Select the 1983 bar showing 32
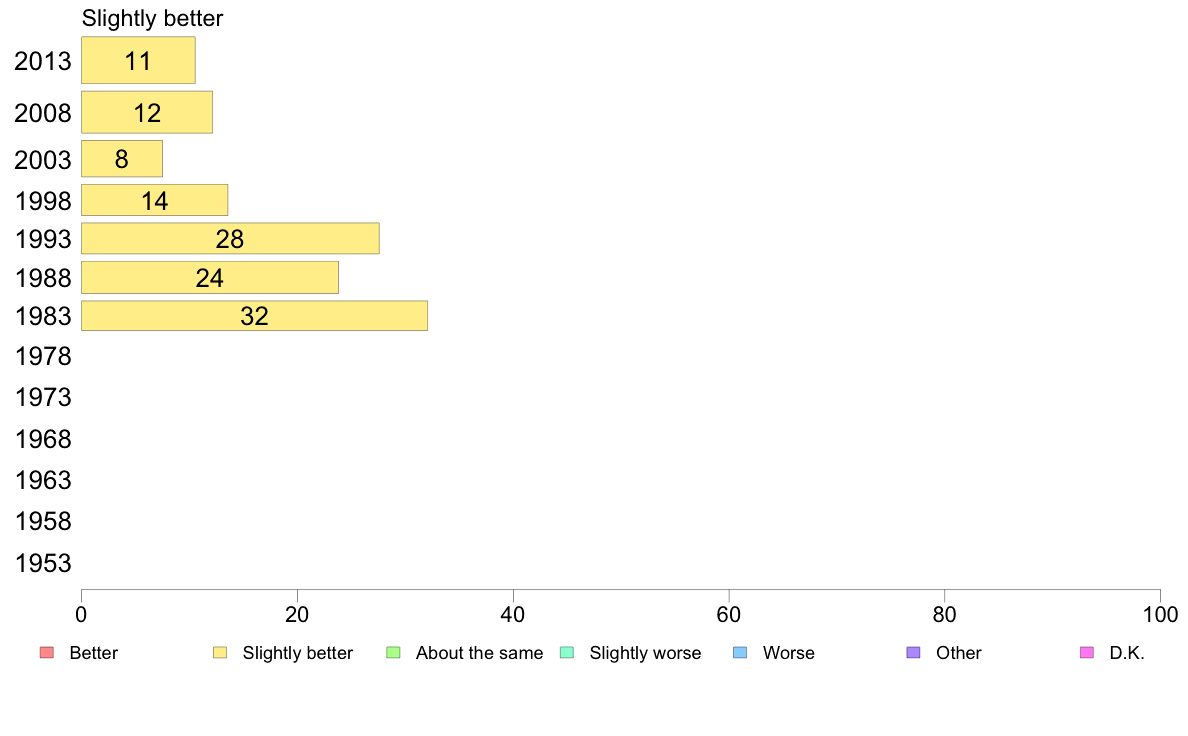This screenshot has width=1188, height=736. click(x=255, y=316)
